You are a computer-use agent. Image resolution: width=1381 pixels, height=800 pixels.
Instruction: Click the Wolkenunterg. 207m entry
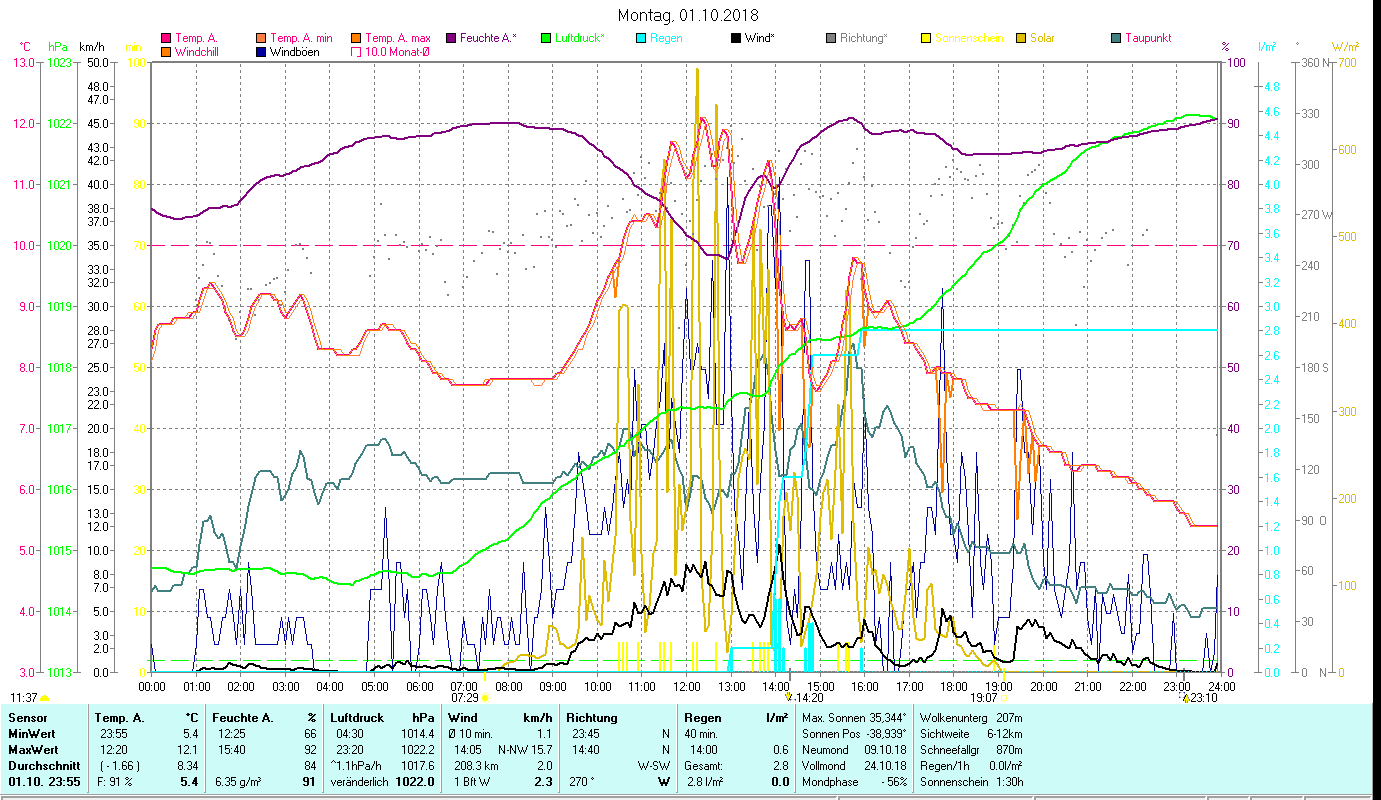(x=972, y=718)
